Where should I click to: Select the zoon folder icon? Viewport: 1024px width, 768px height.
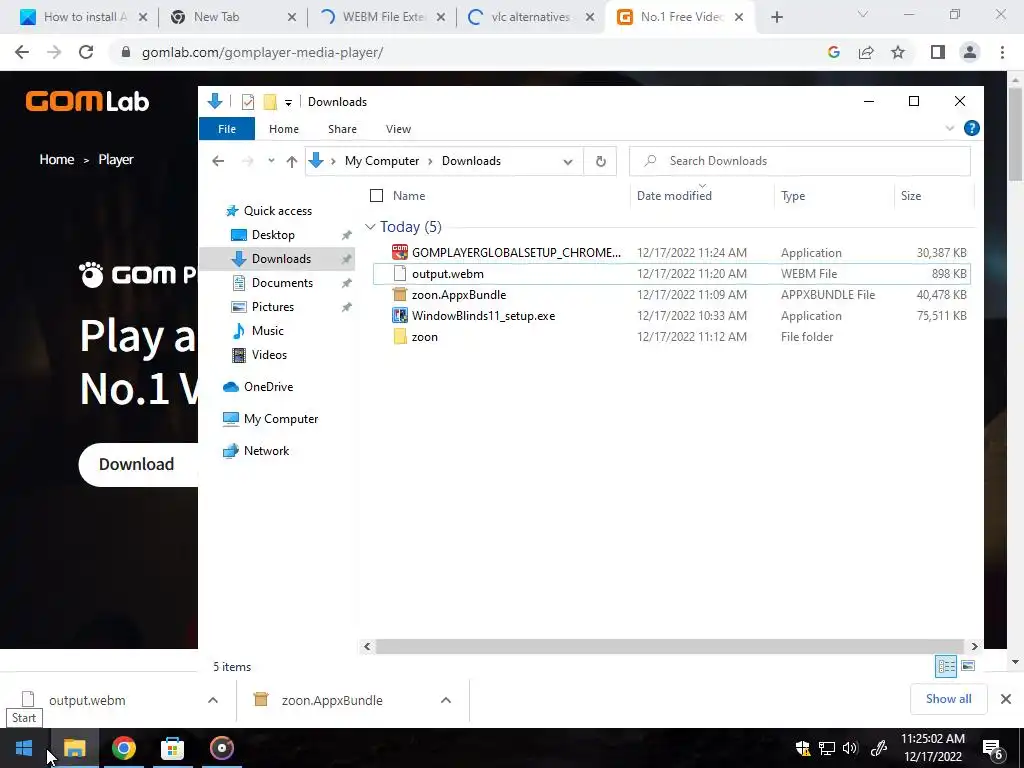[400, 336]
